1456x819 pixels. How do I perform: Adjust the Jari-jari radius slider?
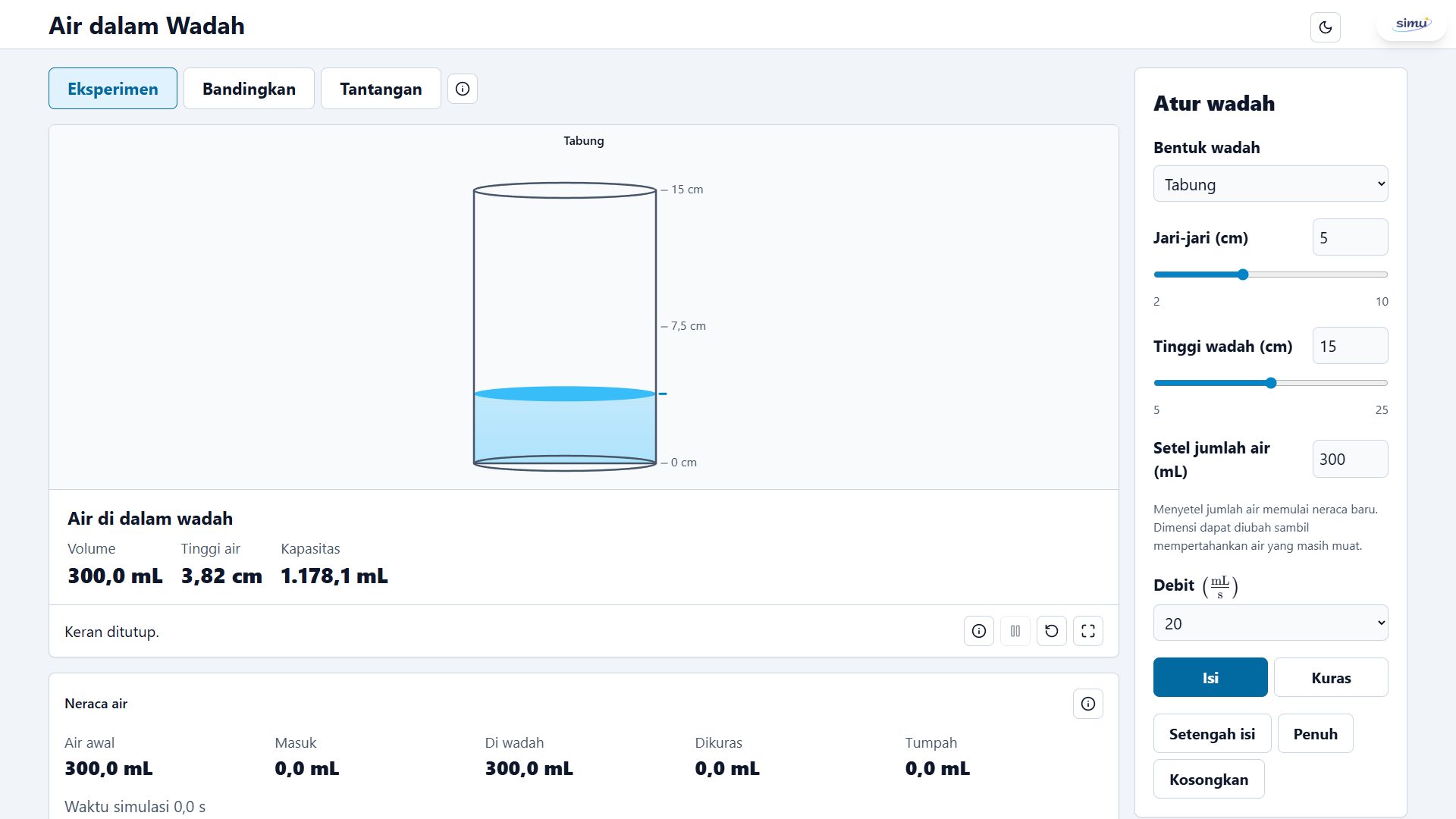click(x=1271, y=275)
